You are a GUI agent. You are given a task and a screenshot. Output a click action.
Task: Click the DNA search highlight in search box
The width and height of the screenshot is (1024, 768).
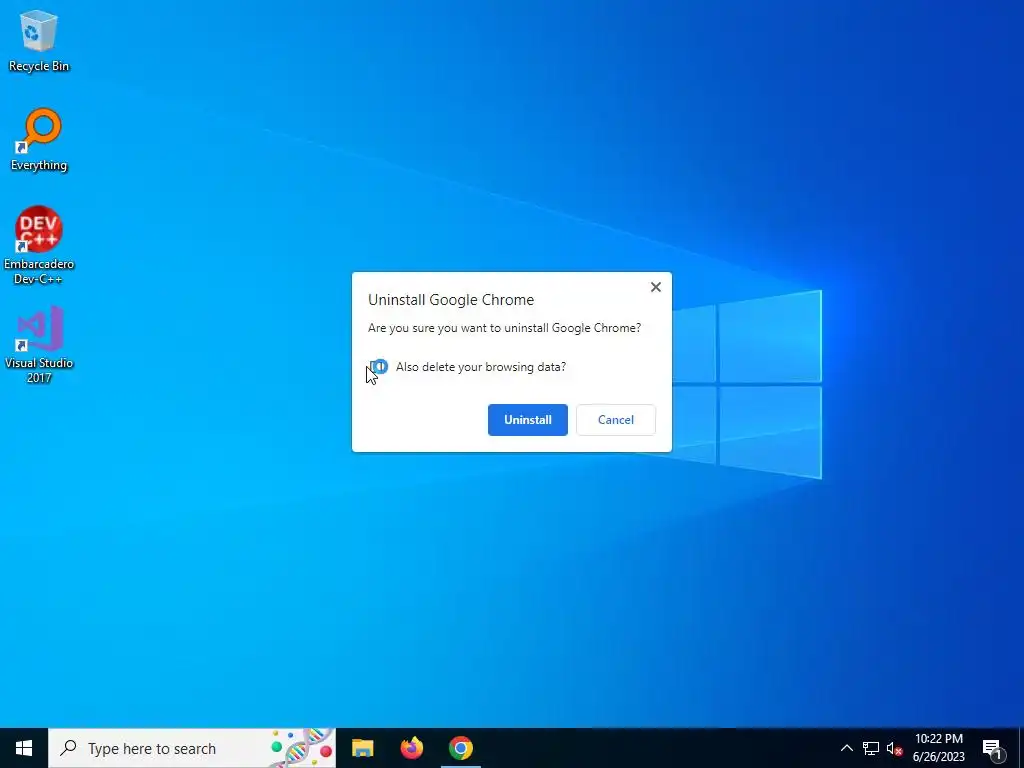[x=302, y=748]
